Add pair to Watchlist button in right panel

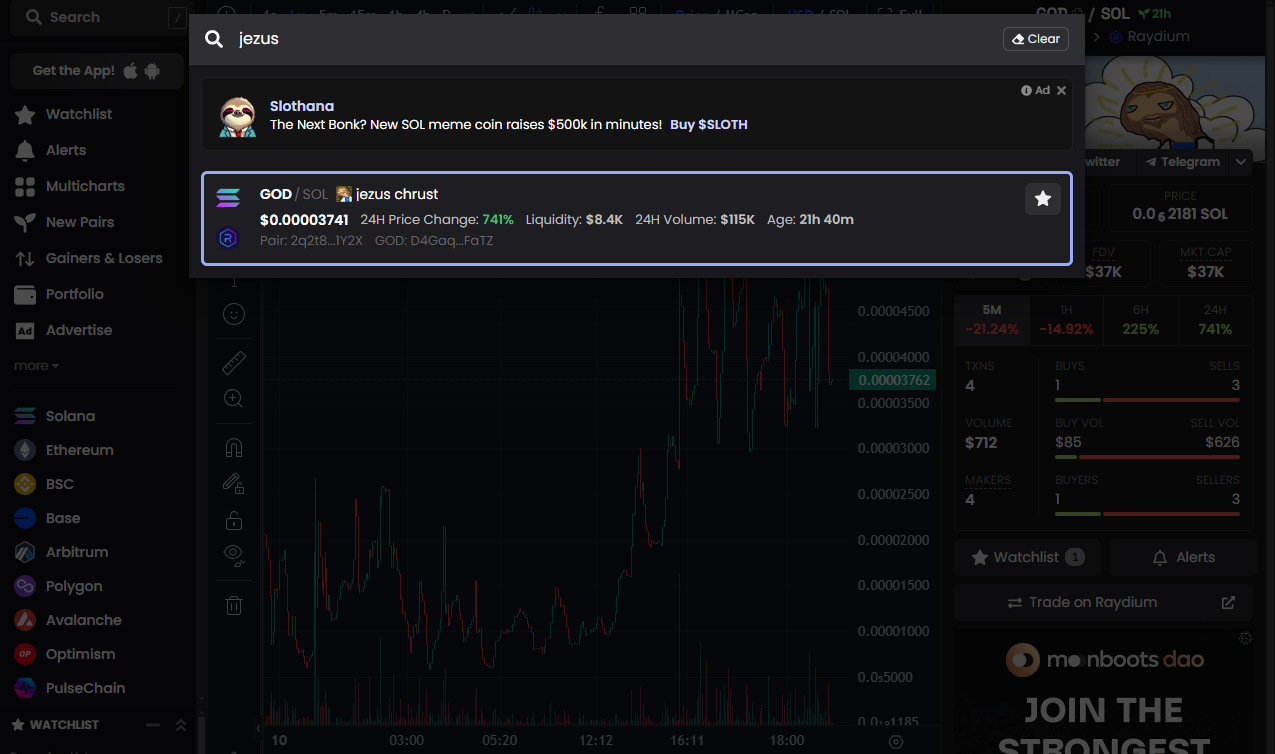pyautogui.click(x=1027, y=557)
